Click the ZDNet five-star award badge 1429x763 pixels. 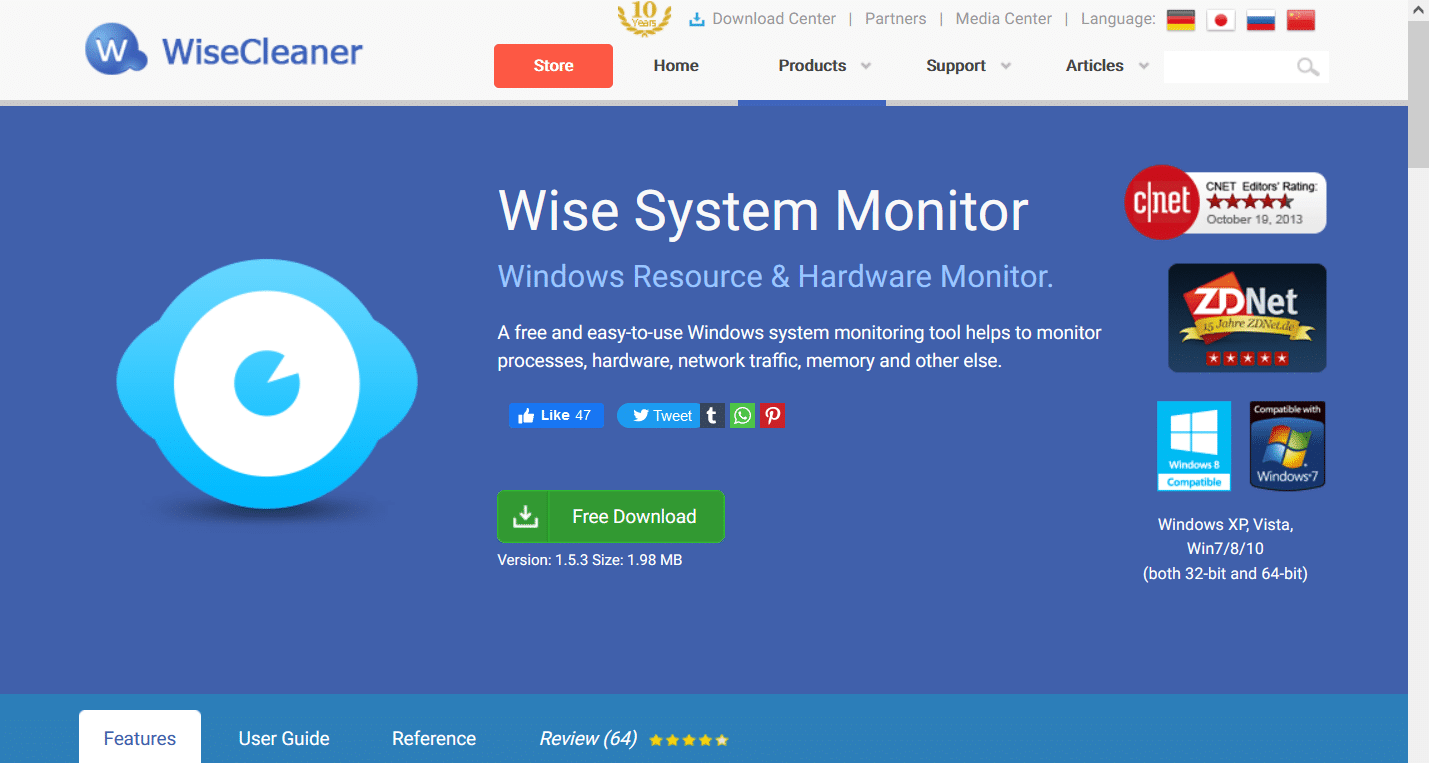pyautogui.click(x=1247, y=318)
